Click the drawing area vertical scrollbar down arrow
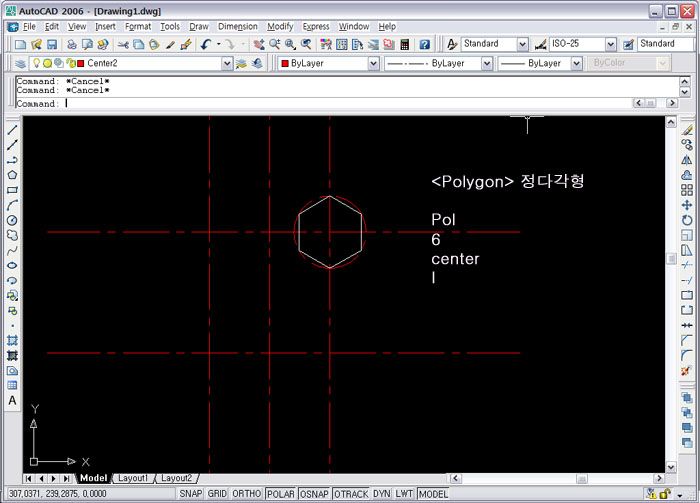The width and height of the screenshot is (700, 503). (x=671, y=467)
